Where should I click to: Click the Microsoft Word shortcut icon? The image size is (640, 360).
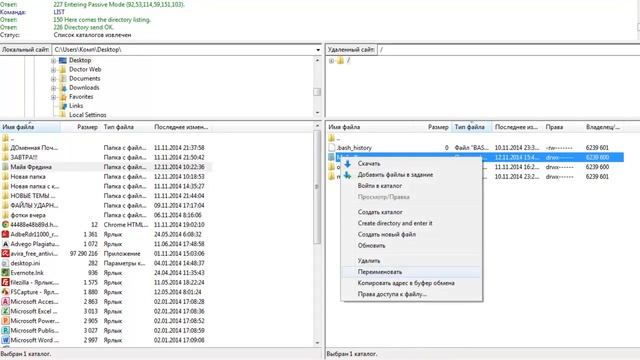(x=5, y=340)
